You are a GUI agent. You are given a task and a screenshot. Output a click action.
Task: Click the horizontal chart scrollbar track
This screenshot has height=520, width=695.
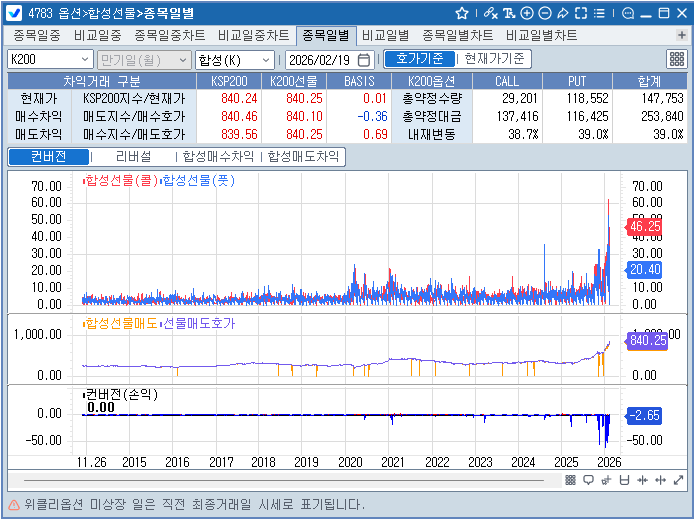[300, 480]
